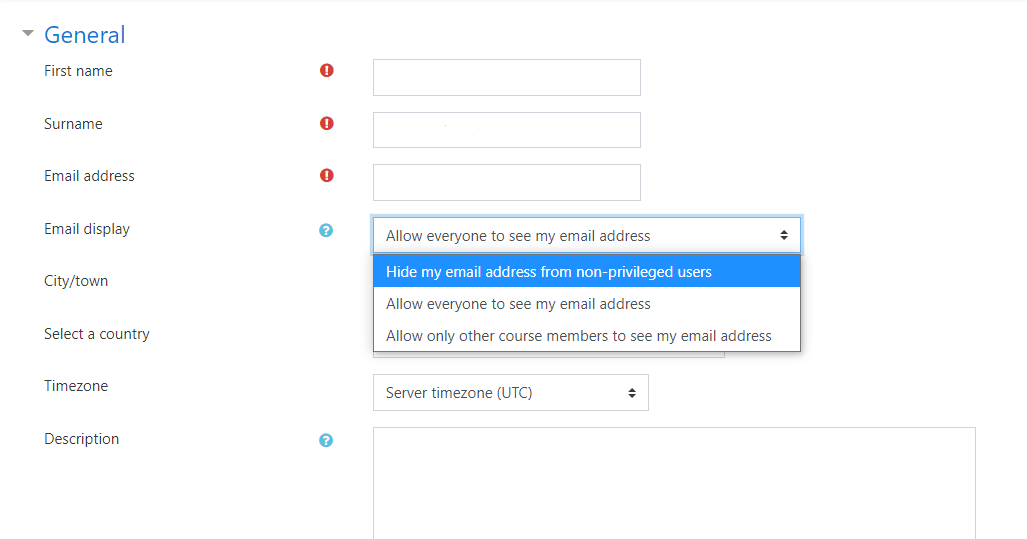The height and width of the screenshot is (539, 1027).
Task: Focus the Email address text field
Action: (507, 182)
